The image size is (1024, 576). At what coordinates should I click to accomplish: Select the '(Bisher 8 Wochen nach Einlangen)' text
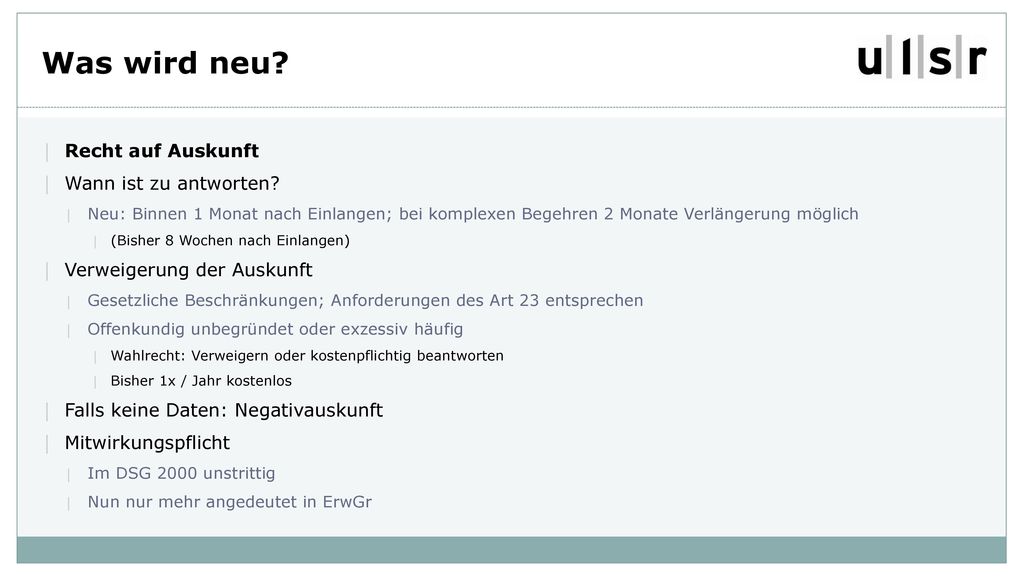[x=230, y=240]
